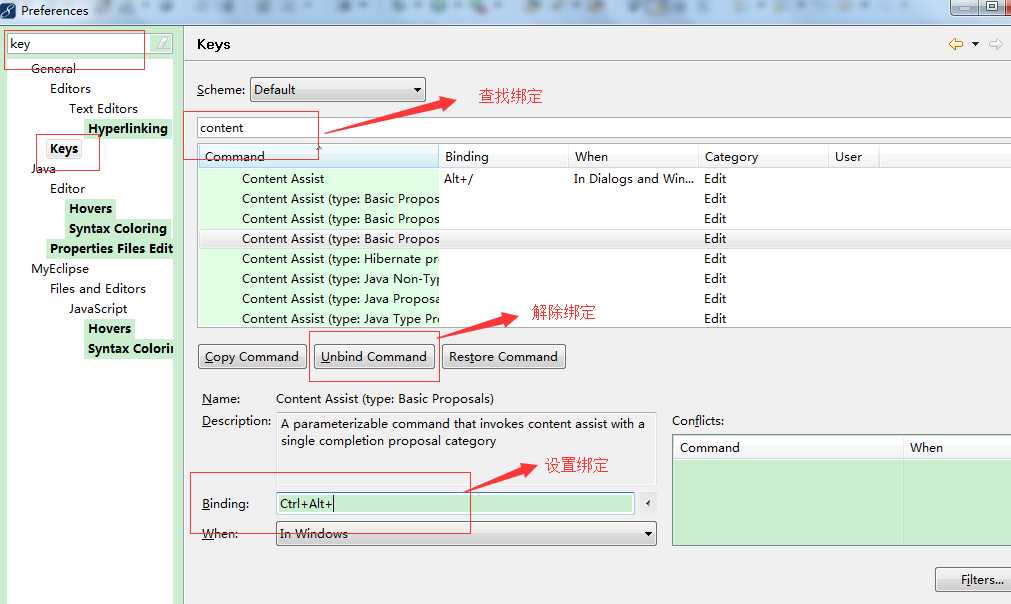Click the Conflicts When column header
The image size is (1011, 604).
coord(957,447)
